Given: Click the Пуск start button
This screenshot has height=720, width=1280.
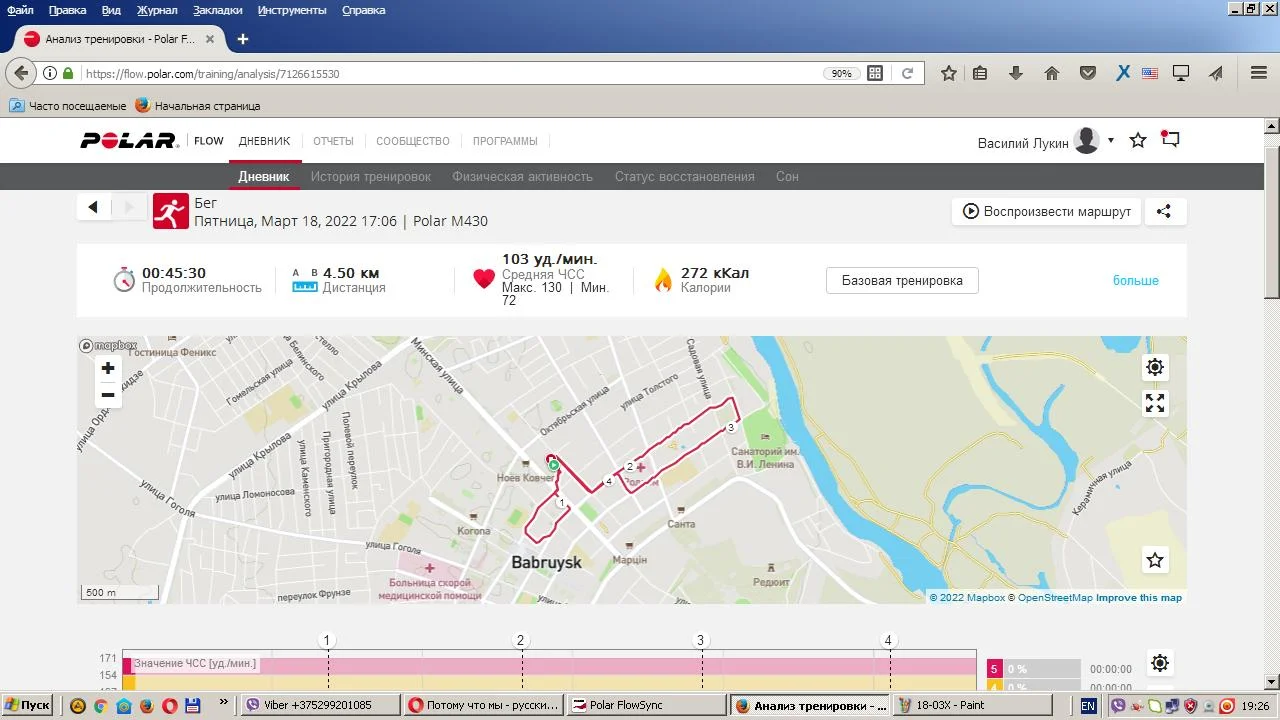Looking at the screenshot, I should pyautogui.click(x=28, y=705).
